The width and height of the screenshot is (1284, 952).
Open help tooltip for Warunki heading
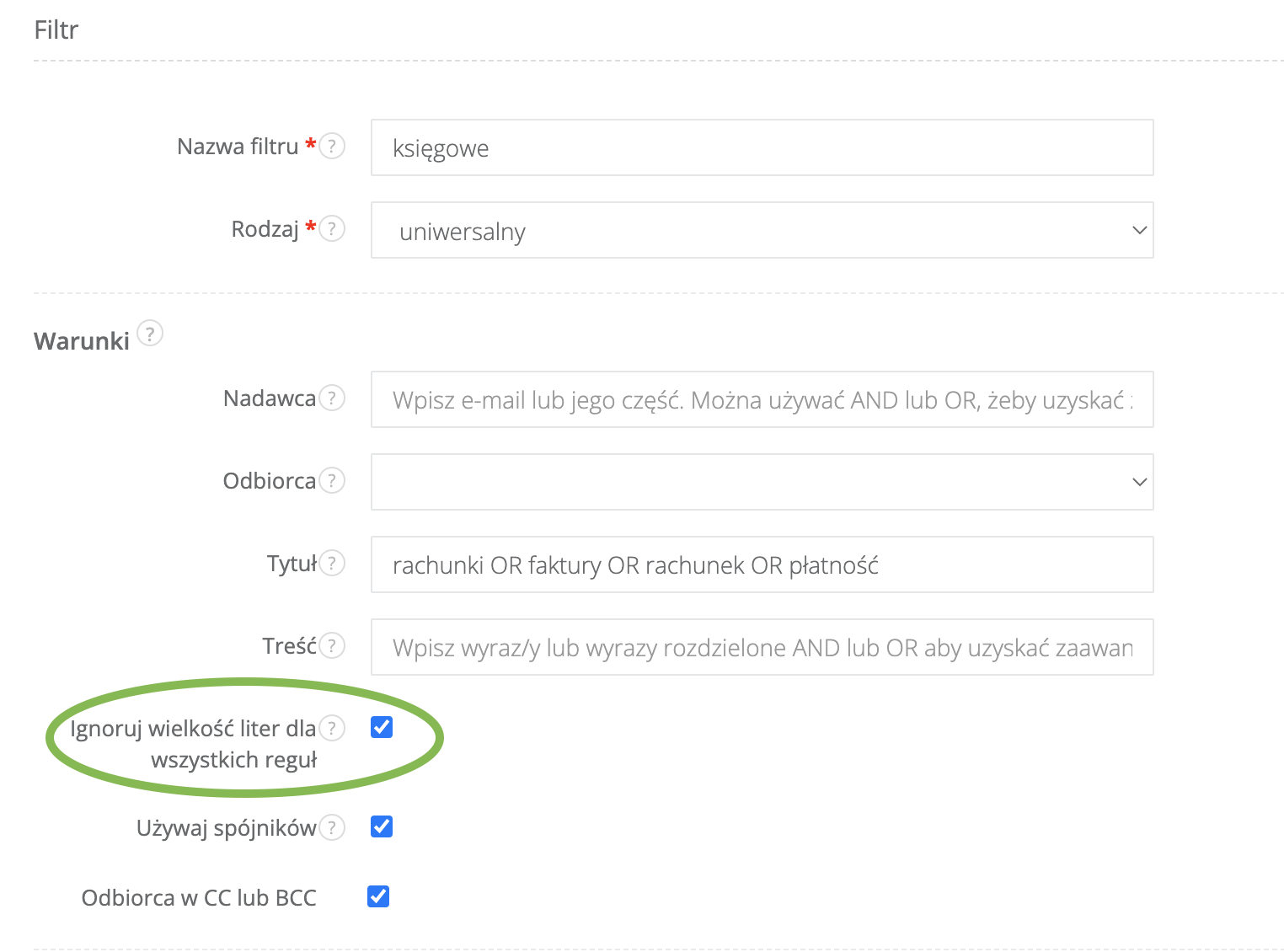click(150, 334)
